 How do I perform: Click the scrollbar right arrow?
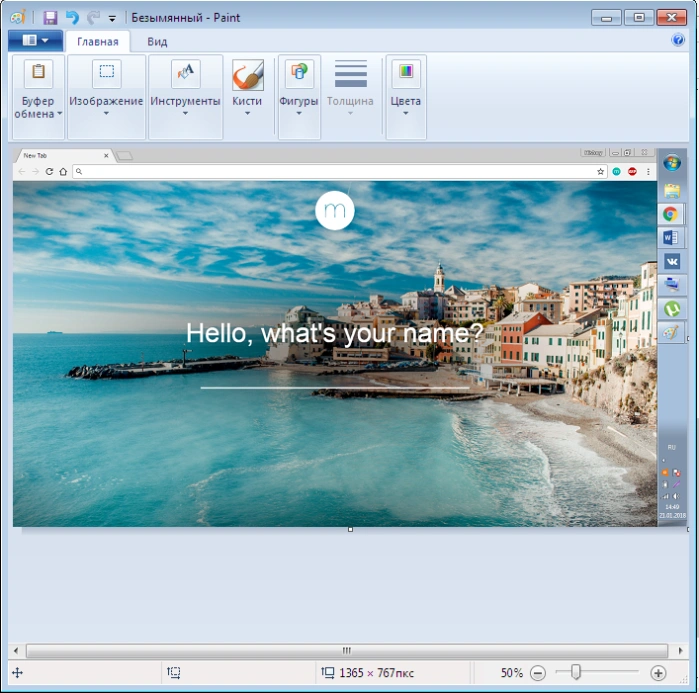pyautogui.click(x=680, y=651)
